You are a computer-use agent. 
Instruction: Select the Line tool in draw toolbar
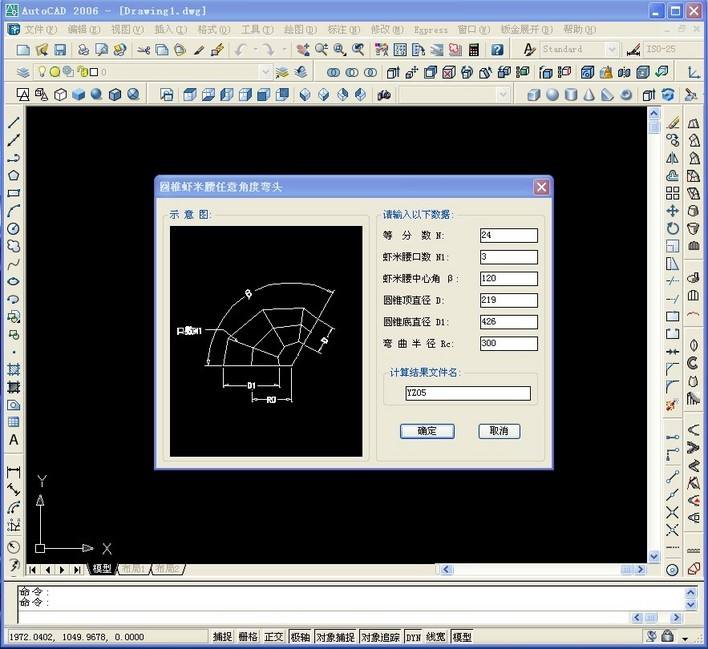[x=14, y=122]
